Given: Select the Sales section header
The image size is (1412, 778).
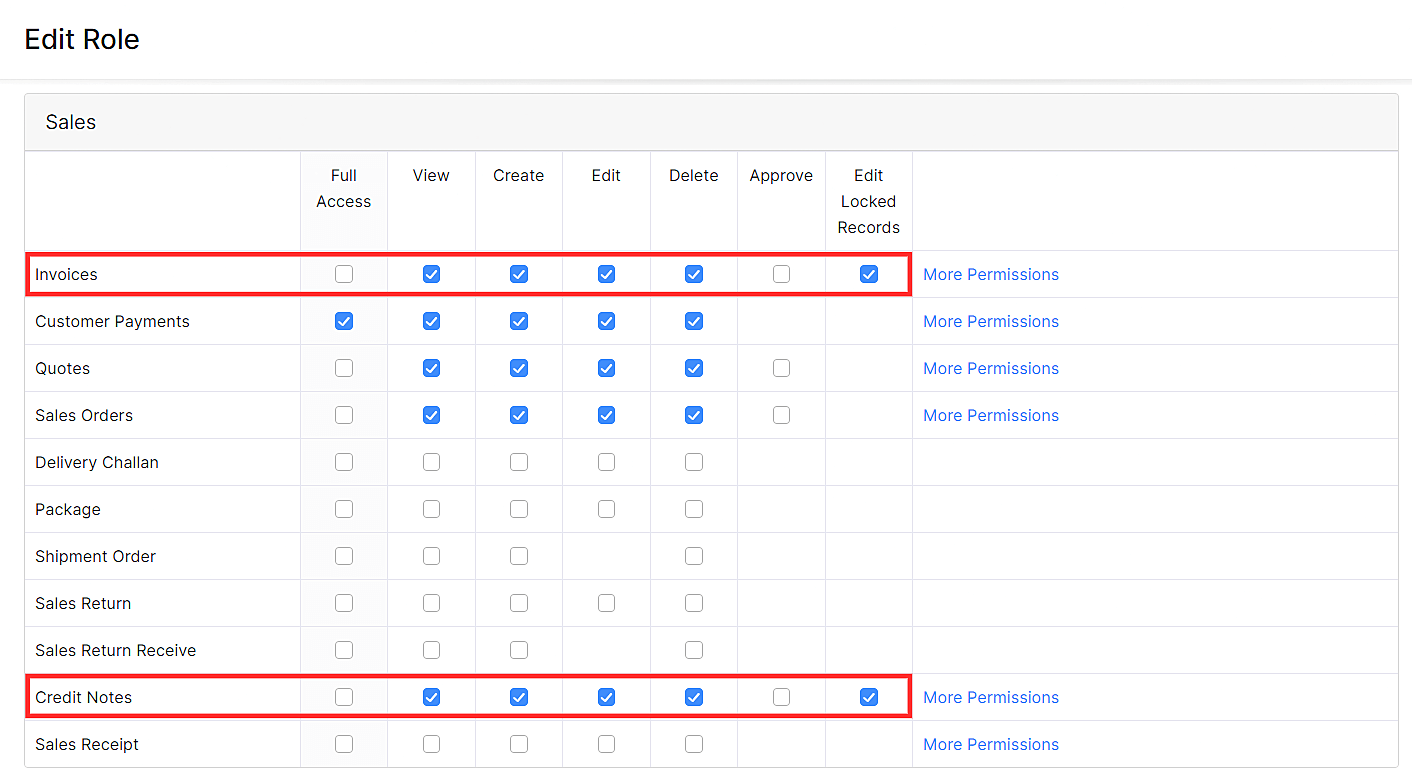Looking at the screenshot, I should tap(70, 121).
